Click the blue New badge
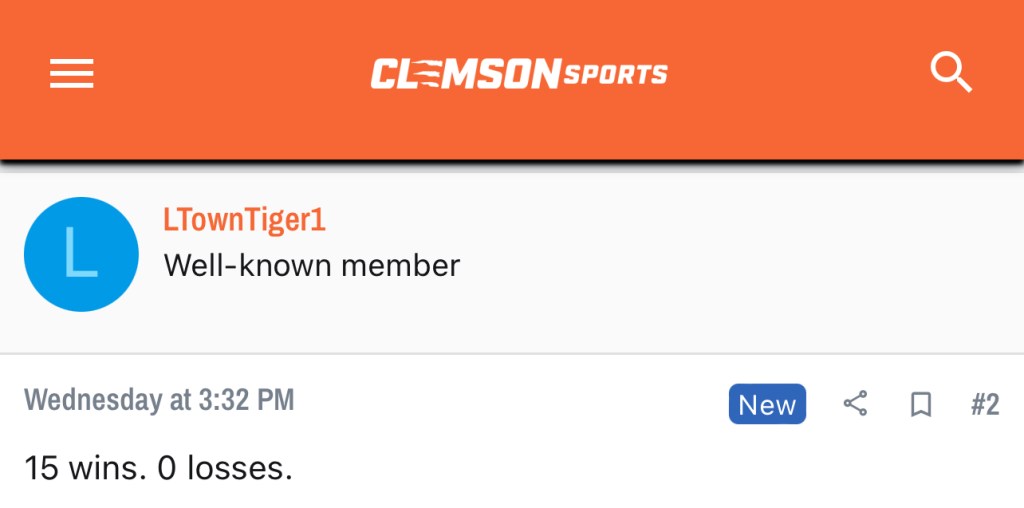This screenshot has width=1024, height=508. [x=767, y=404]
